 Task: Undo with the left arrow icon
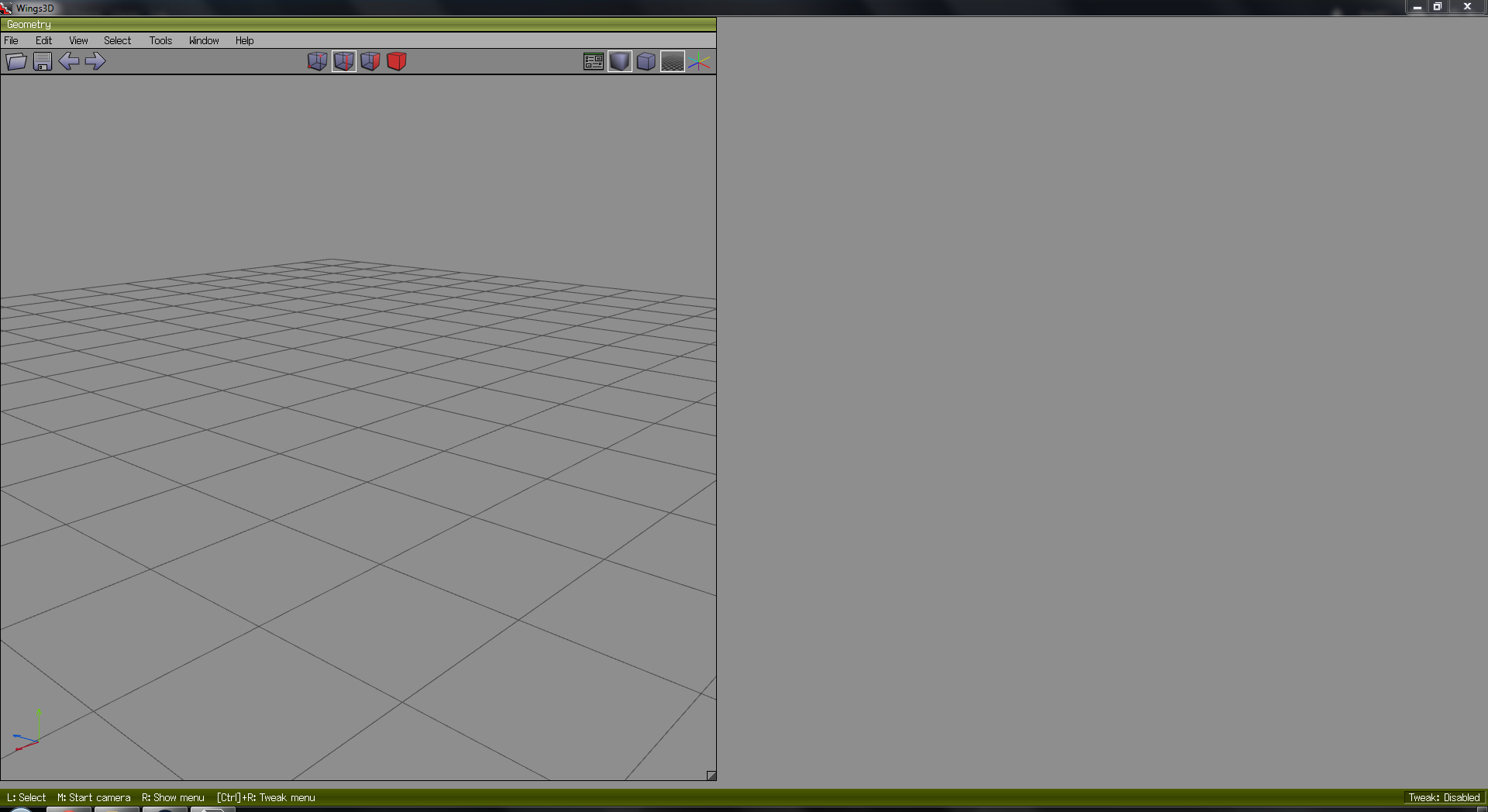[69, 61]
